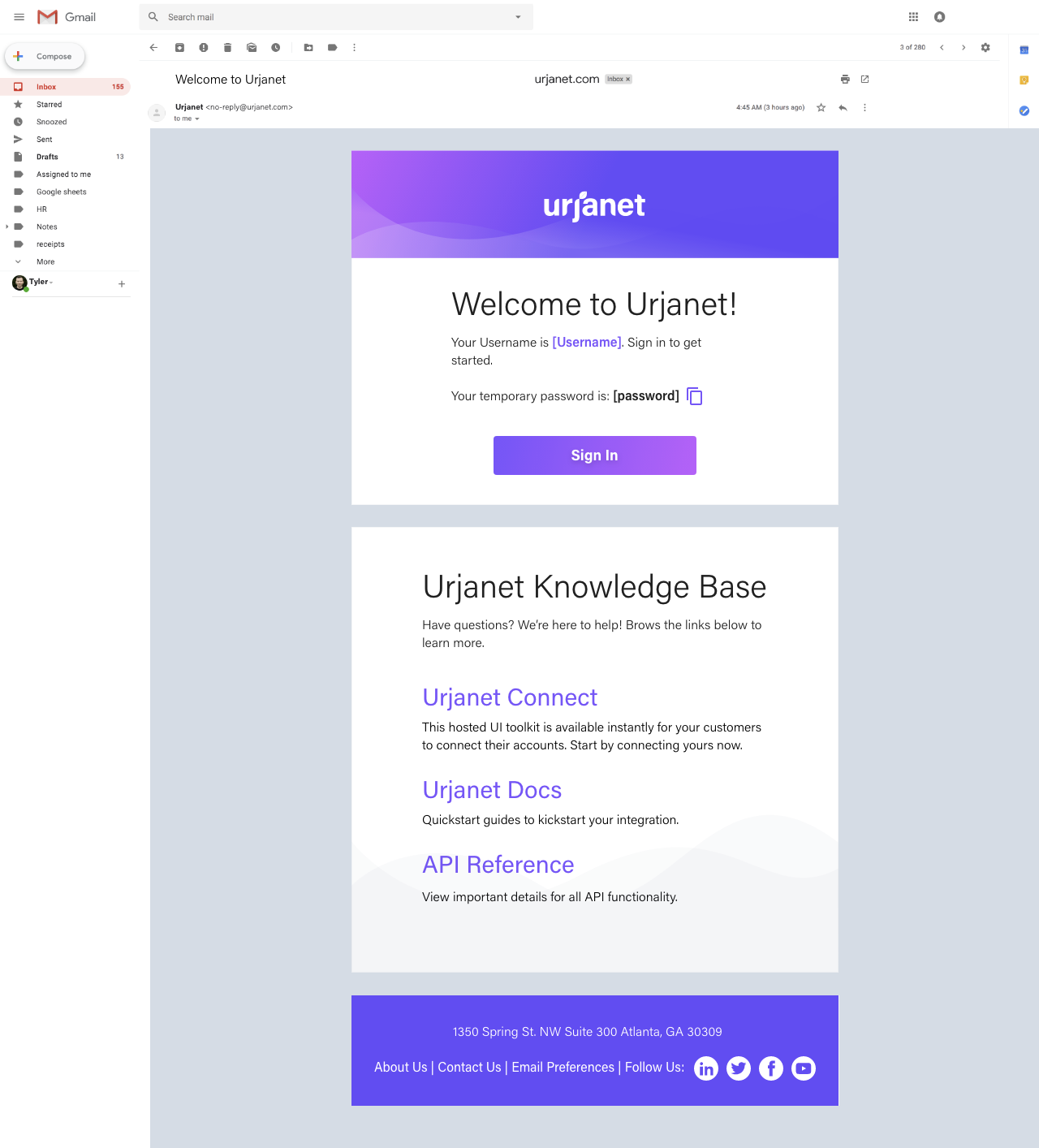Image resolution: width=1039 pixels, height=1148 pixels.
Task: Open message more options menu
Action: coord(864,107)
